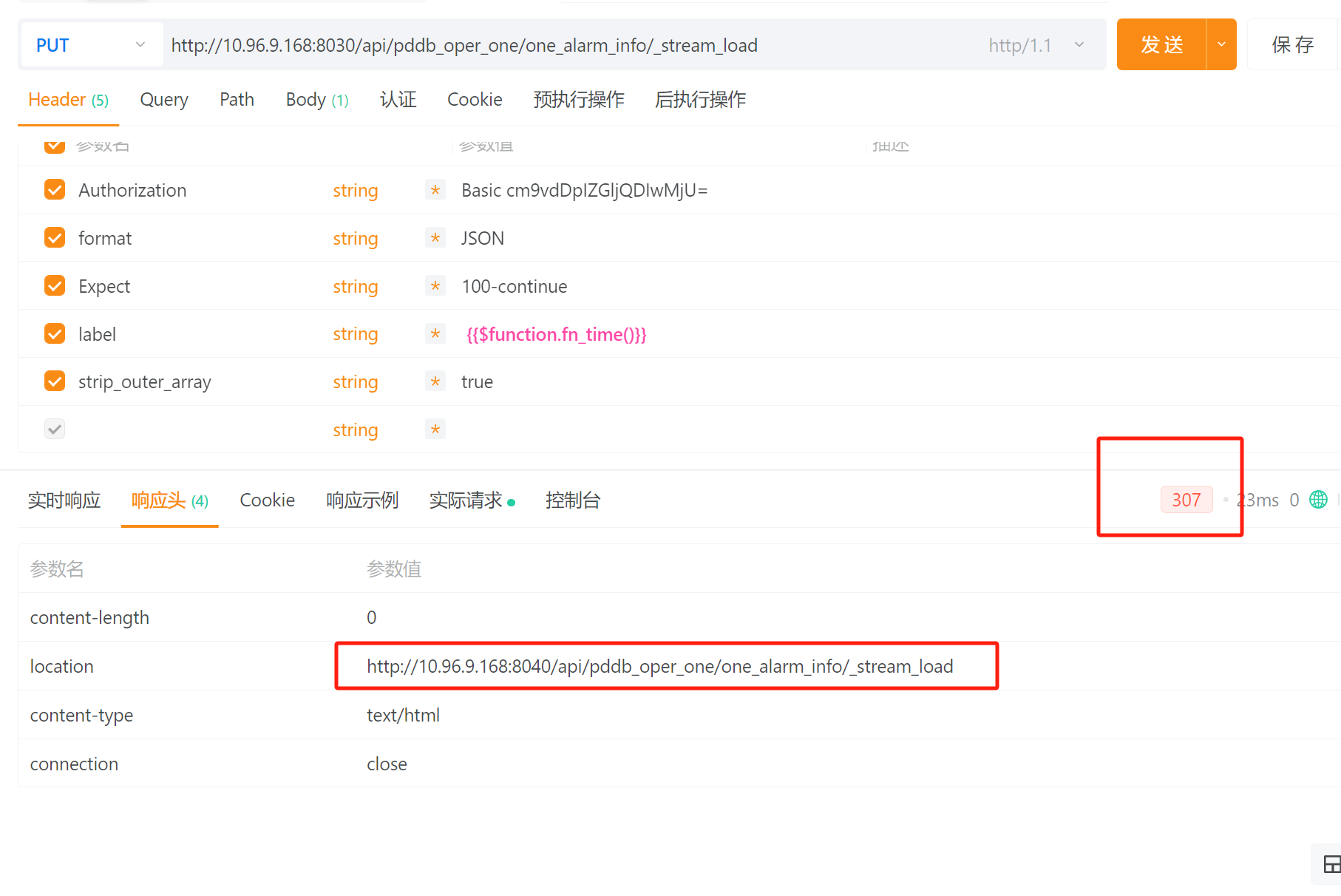Uncheck the label header checkbox
This screenshot has width=1341, height=896.
pos(55,334)
